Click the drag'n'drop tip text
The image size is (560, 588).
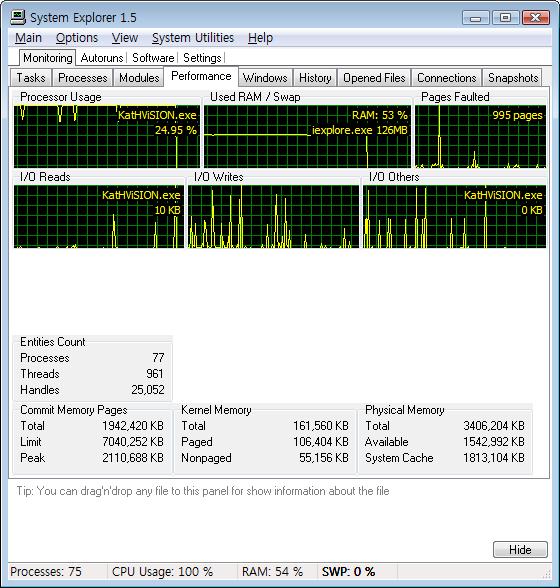click(203, 491)
